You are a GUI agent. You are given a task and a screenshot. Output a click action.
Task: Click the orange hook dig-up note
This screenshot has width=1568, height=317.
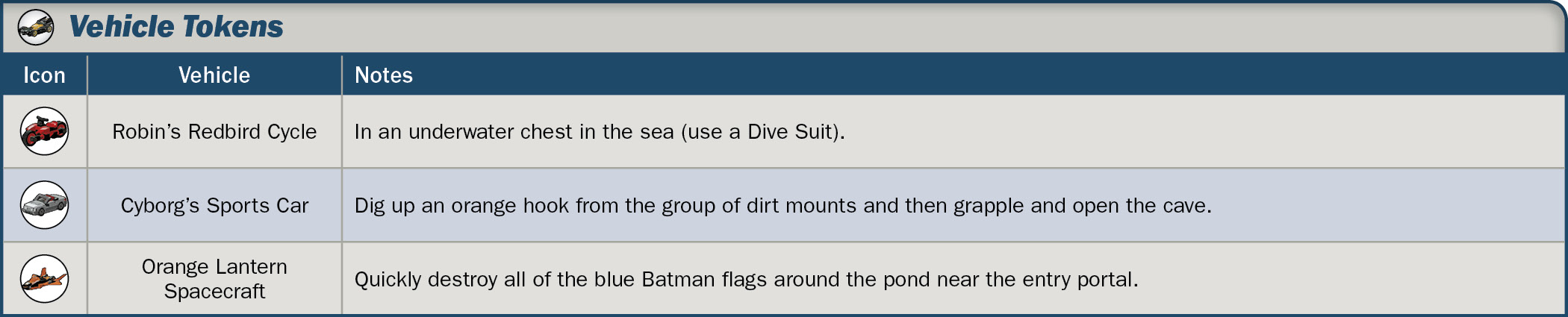783,206
